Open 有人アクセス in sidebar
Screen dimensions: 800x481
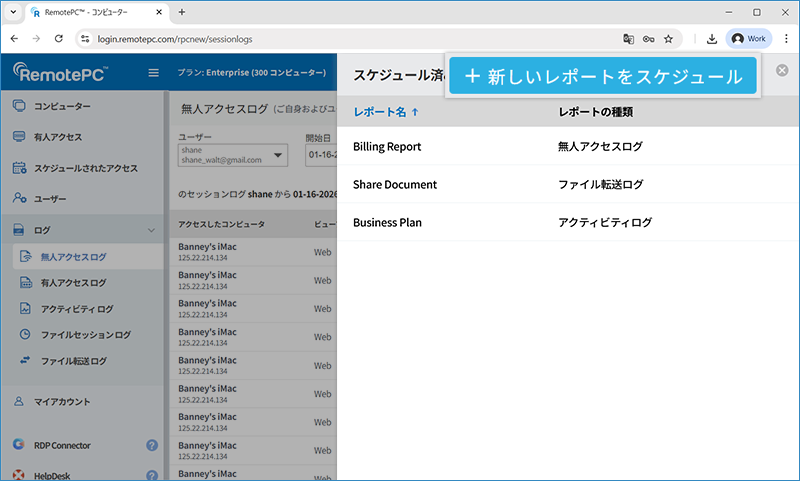(x=58, y=137)
